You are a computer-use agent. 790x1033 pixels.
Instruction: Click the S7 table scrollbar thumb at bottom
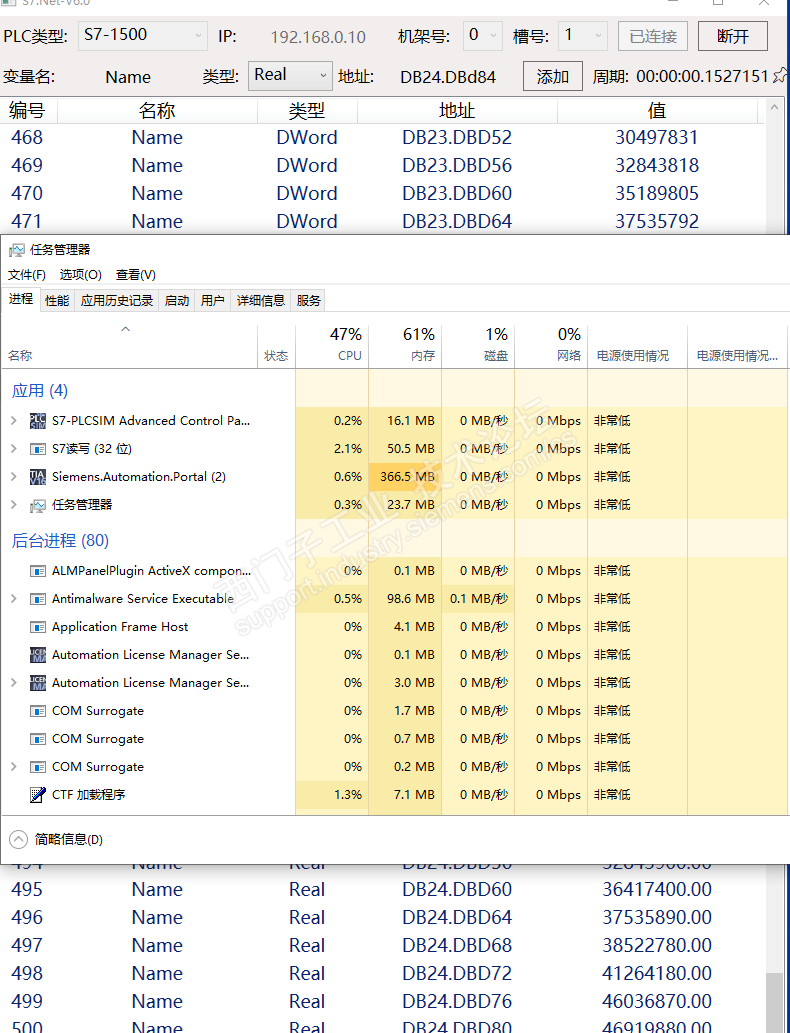pyautogui.click(x=774, y=1003)
